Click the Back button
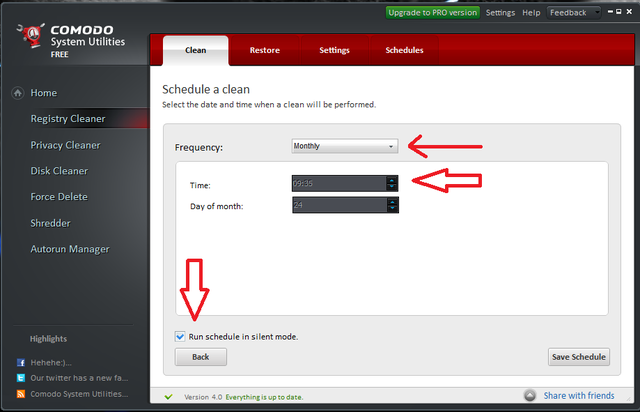Screen dimensions: 640x412 pos(201,357)
